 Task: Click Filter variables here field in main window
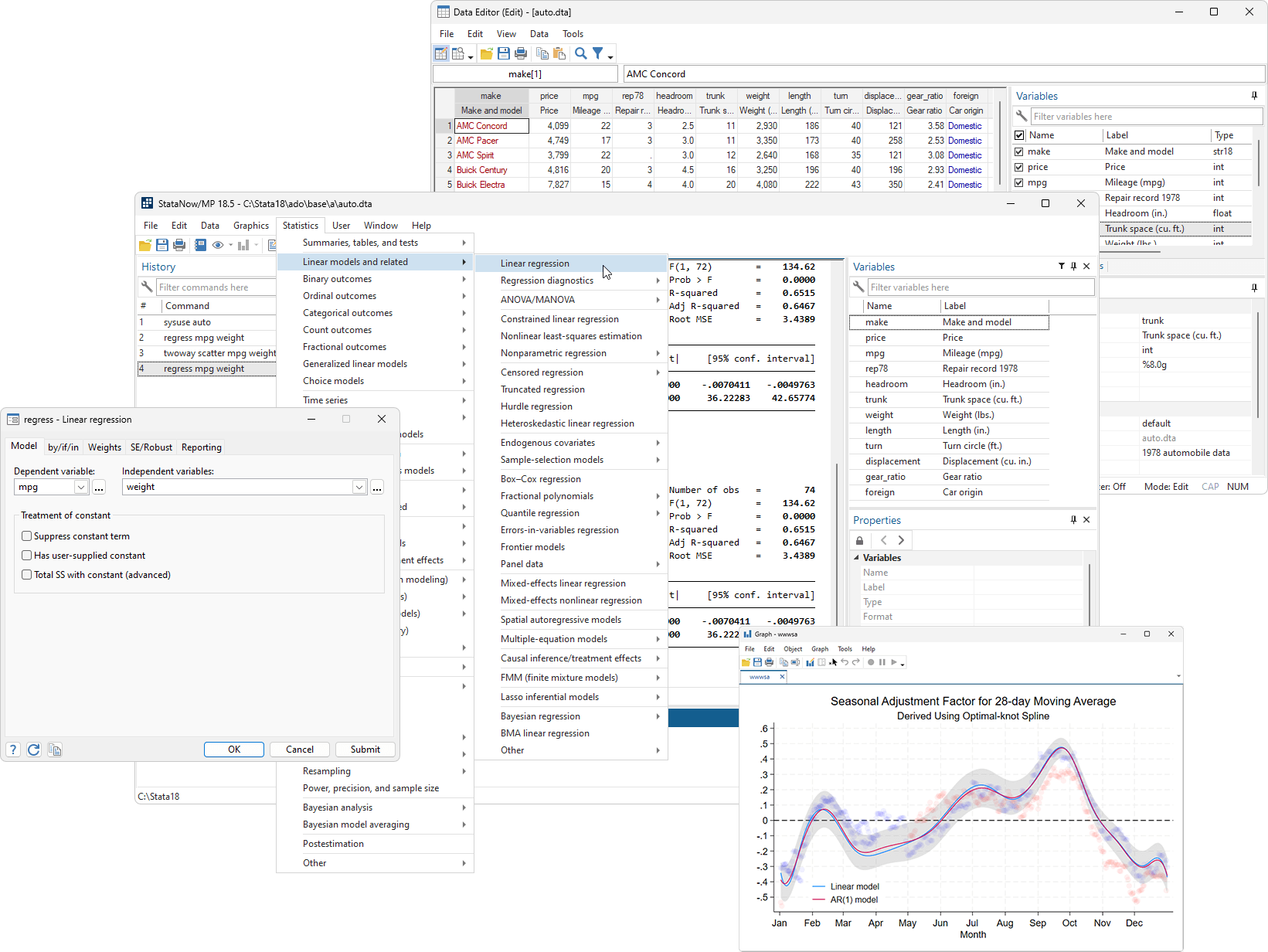(981, 287)
